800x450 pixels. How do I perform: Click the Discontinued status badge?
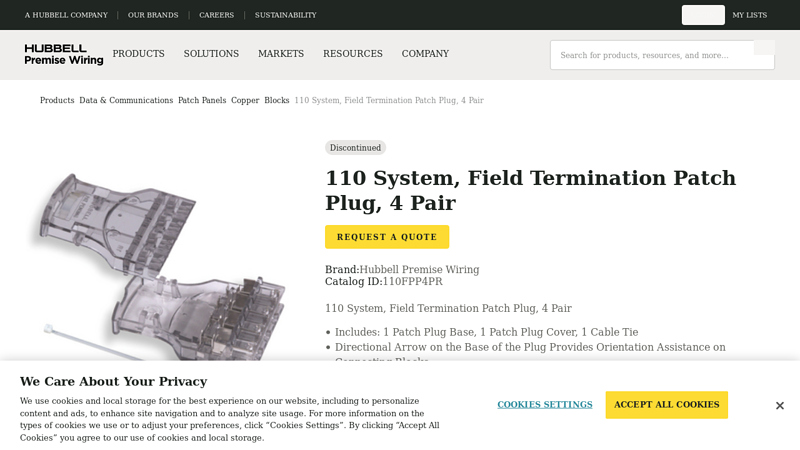click(x=355, y=147)
